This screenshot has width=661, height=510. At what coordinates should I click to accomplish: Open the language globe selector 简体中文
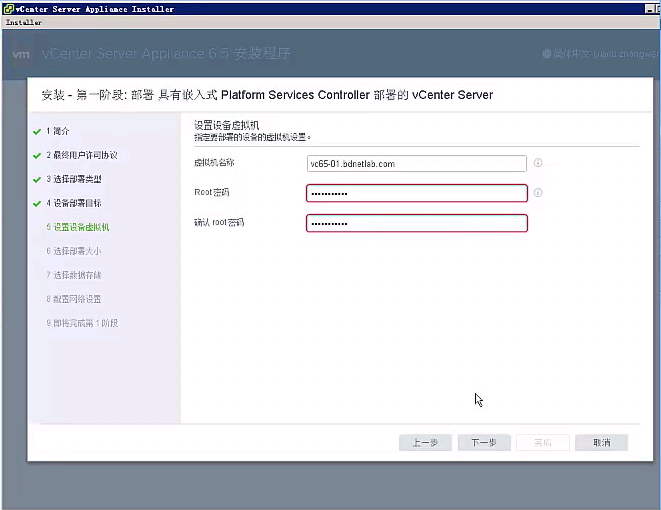[x=600, y=54]
